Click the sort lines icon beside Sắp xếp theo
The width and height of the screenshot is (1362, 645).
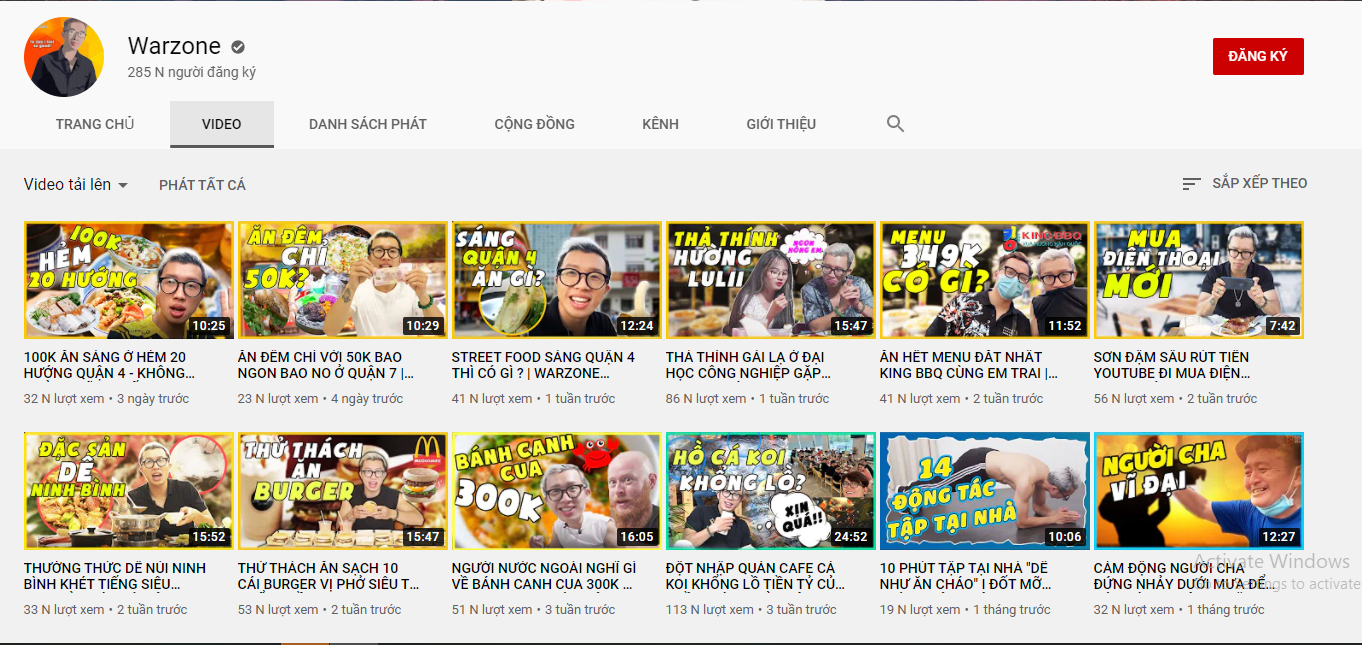tap(1191, 184)
